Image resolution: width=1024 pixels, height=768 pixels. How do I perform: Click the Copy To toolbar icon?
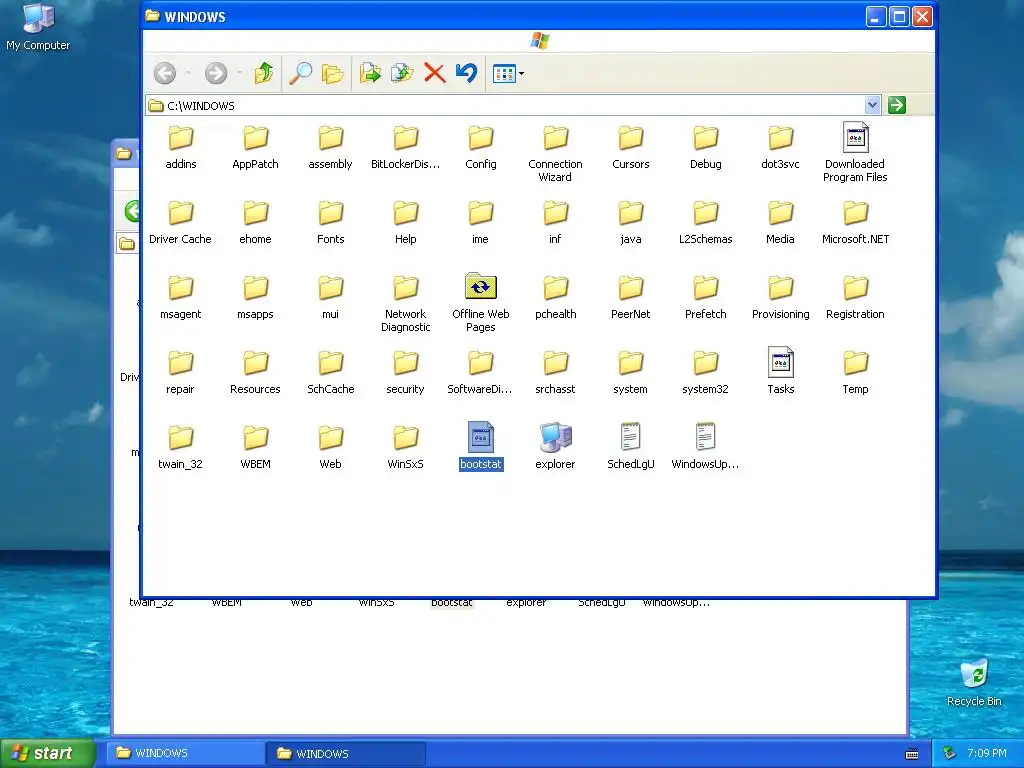point(402,73)
